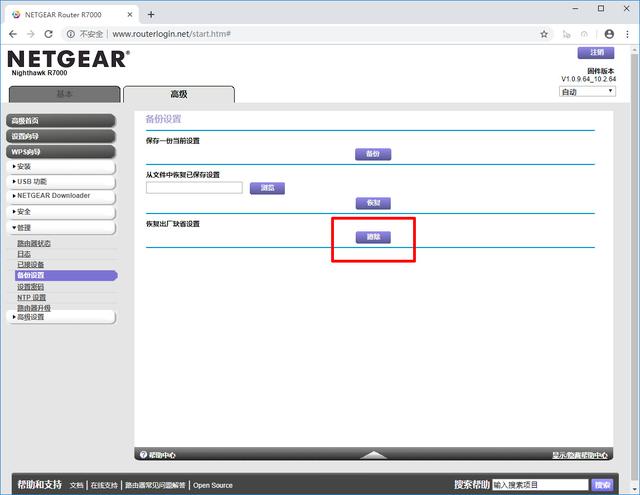
Task: Click the restore file path input field
Action: pos(194,188)
